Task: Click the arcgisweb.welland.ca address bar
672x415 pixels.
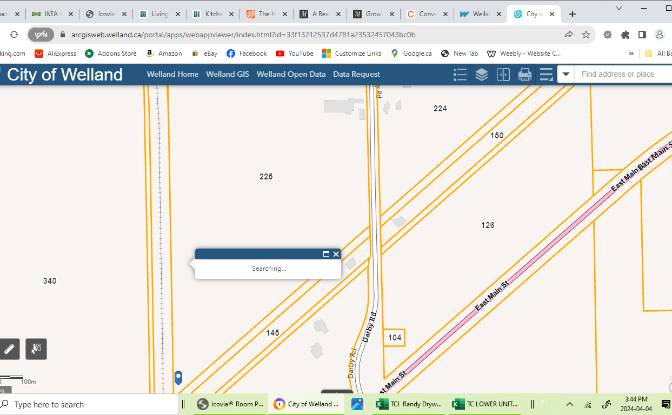Action: (x=243, y=35)
